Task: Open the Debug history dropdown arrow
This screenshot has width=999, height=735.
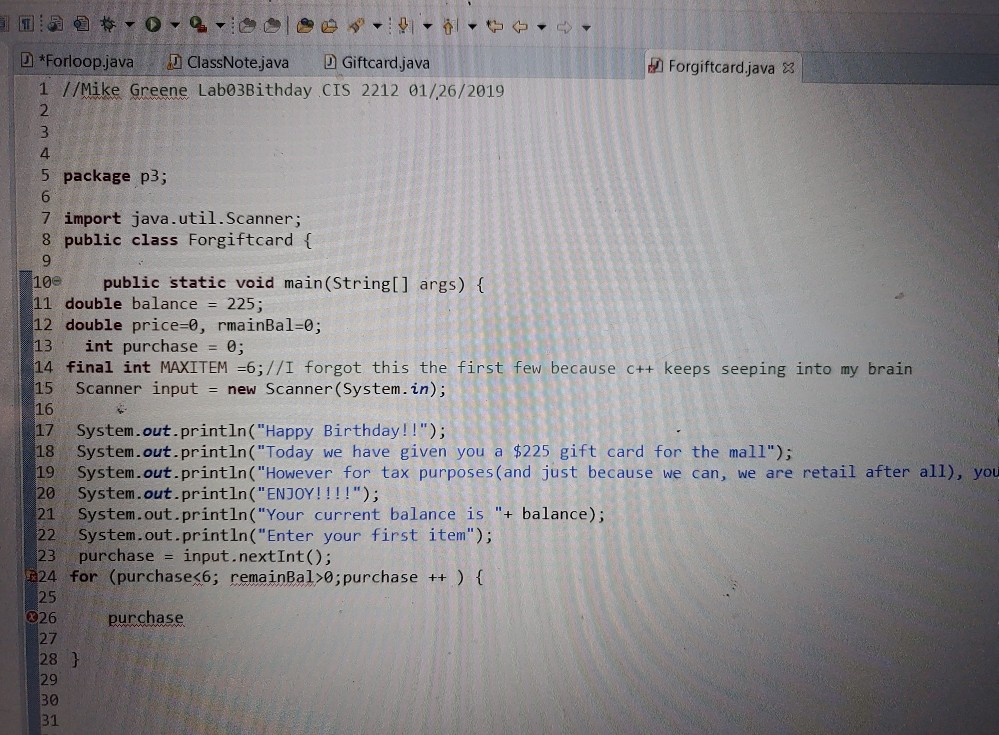Action: coord(129,22)
